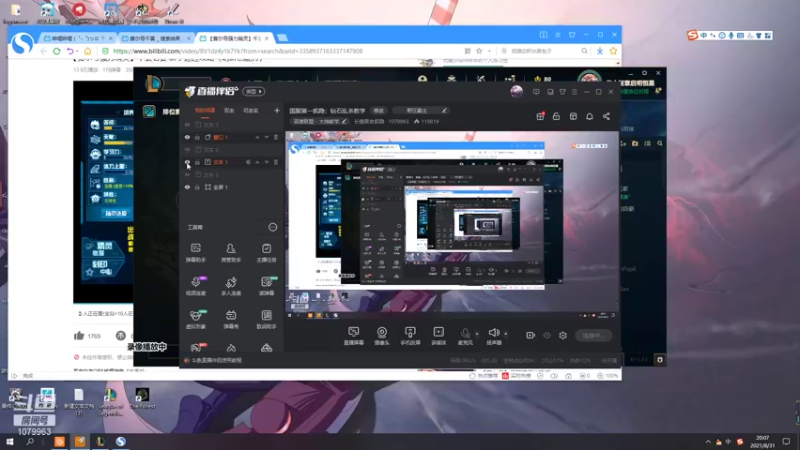Open the hamburger menu in 直播伴侣 title bar
800x450 pixels.
[575, 92]
